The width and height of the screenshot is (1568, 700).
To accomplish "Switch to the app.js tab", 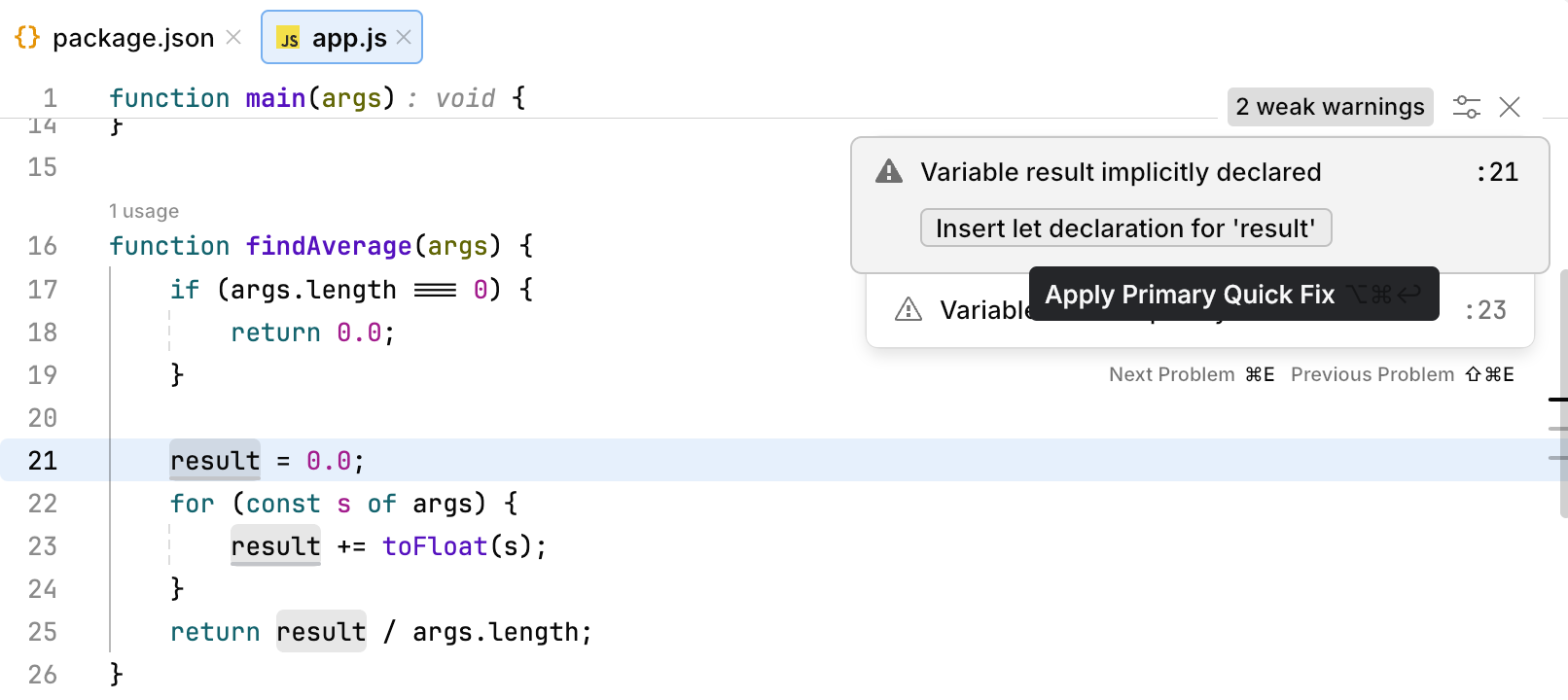I will [348, 38].
